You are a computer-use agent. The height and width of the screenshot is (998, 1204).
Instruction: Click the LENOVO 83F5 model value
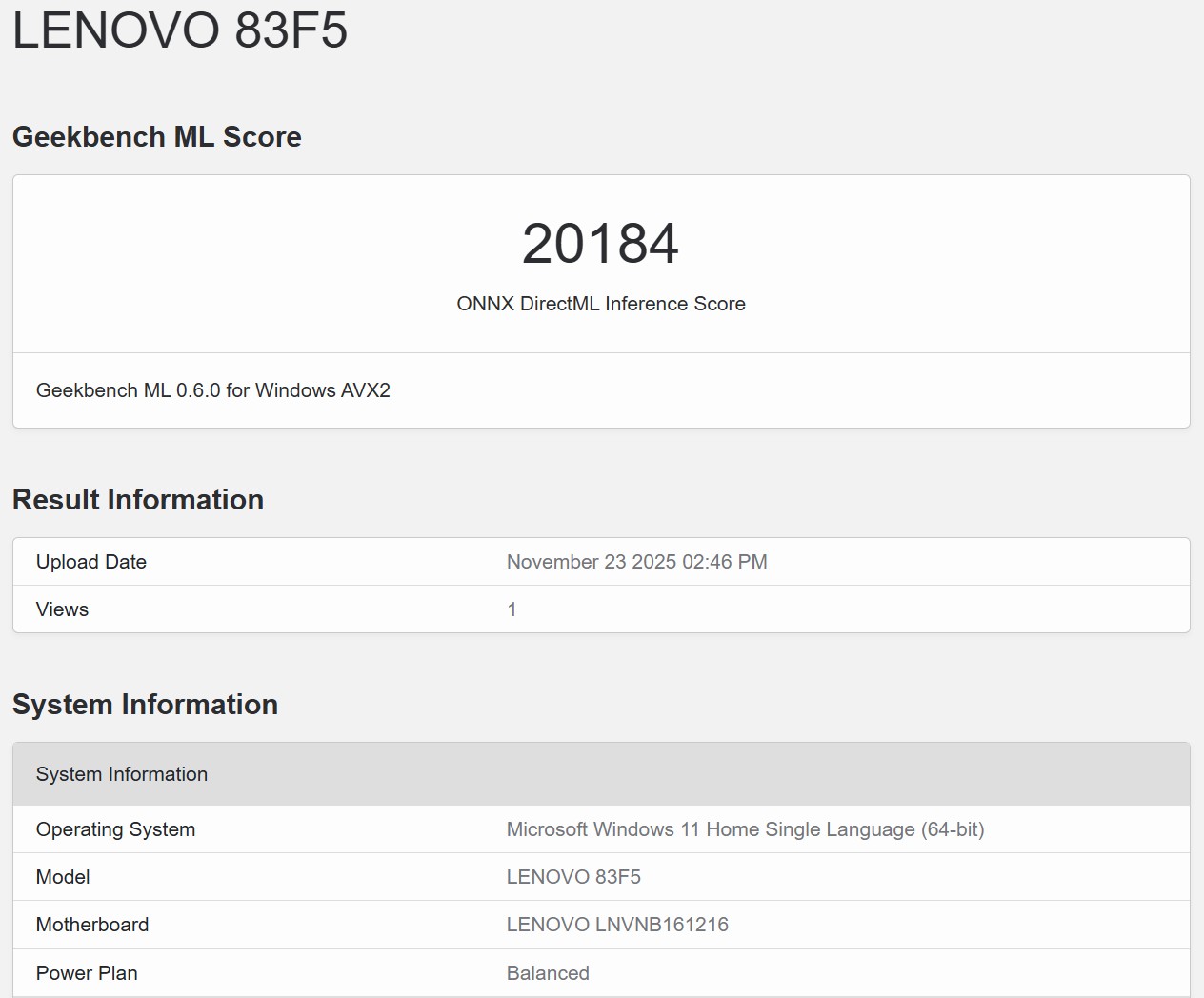click(574, 877)
